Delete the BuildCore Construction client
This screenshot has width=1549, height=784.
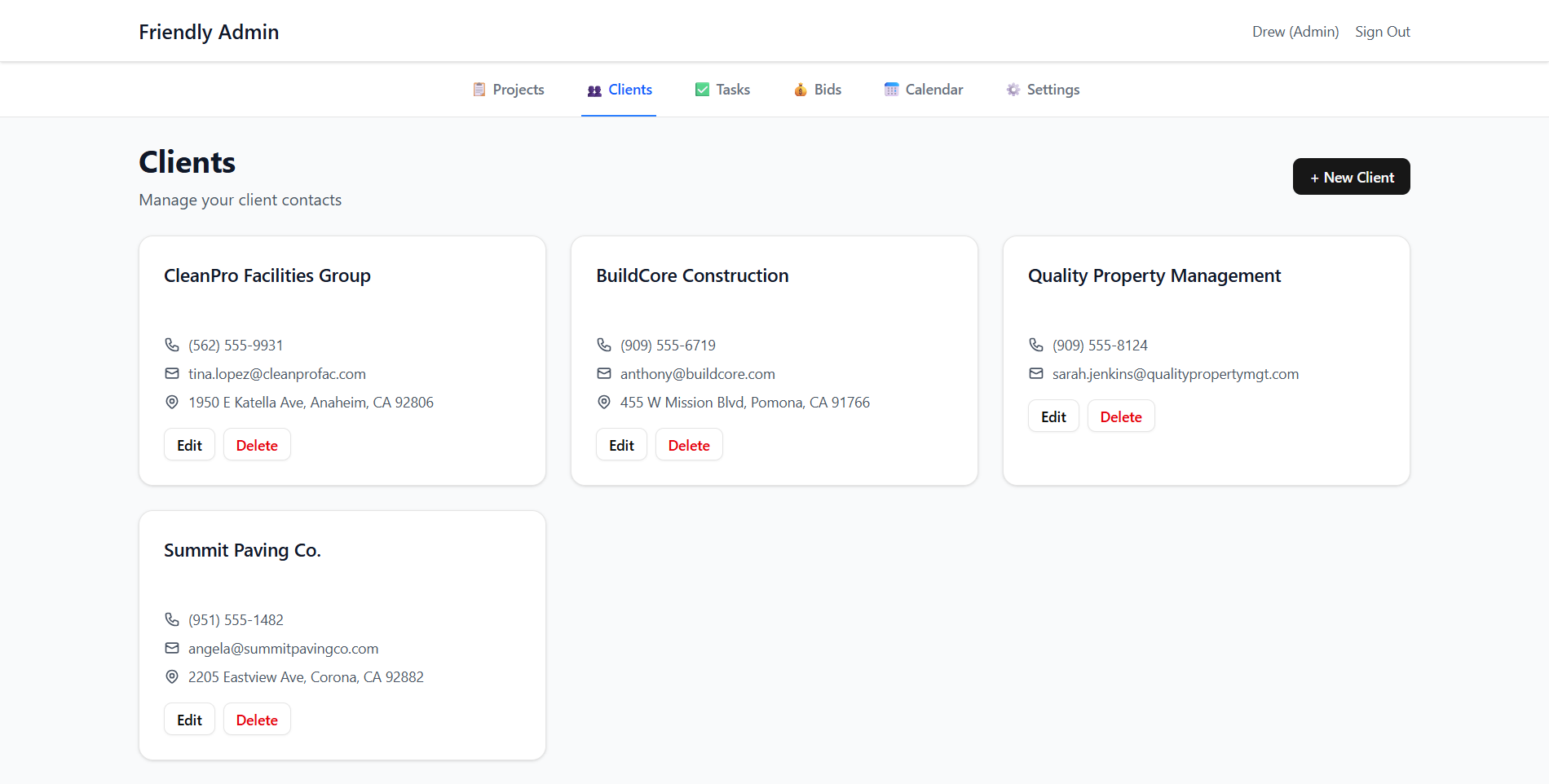click(x=689, y=445)
